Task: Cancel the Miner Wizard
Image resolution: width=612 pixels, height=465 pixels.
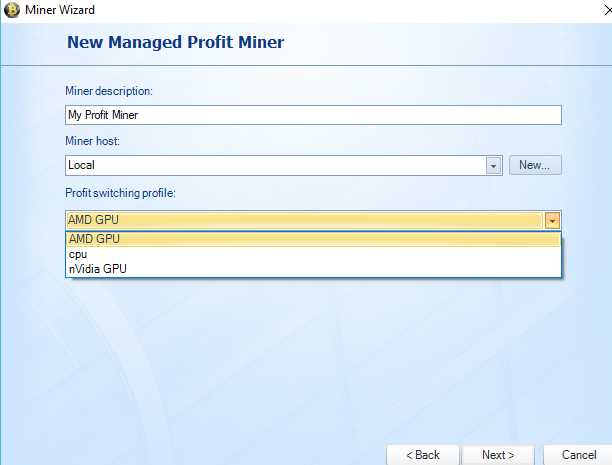Action: tap(578, 455)
